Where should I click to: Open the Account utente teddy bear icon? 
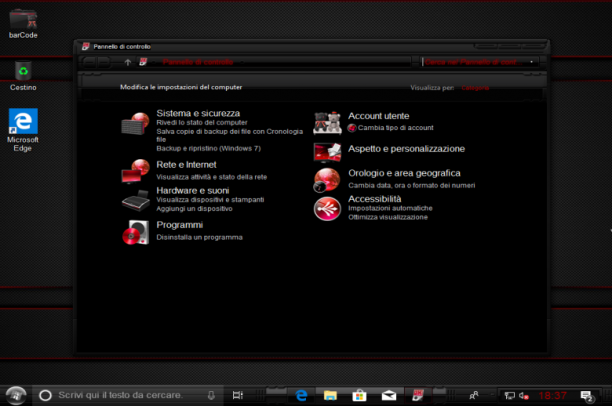(327, 123)
